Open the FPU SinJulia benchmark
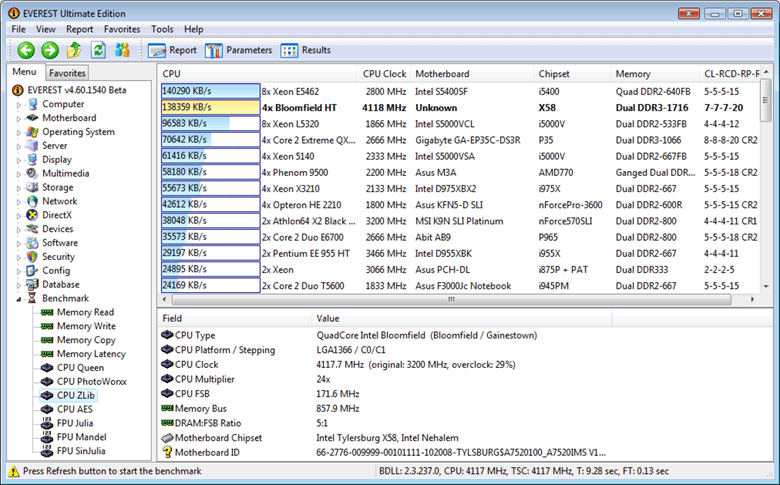The width and height of the screenshot is (780, 485). [81, 451]
